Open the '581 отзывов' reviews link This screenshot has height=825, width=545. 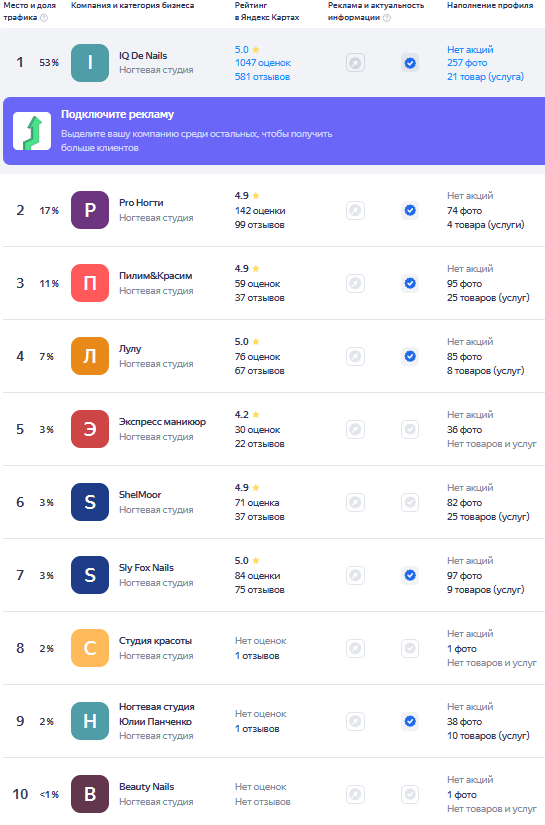[x=263, y=77]
